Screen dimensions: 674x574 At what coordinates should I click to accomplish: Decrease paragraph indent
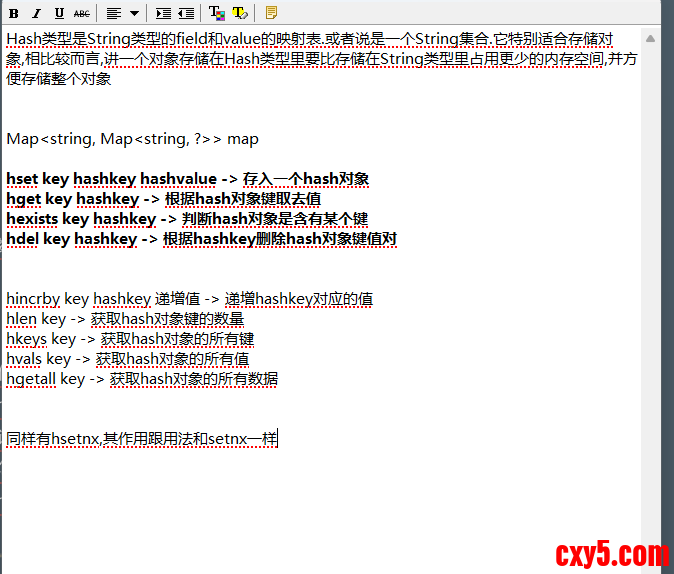(x=186, y=13)
